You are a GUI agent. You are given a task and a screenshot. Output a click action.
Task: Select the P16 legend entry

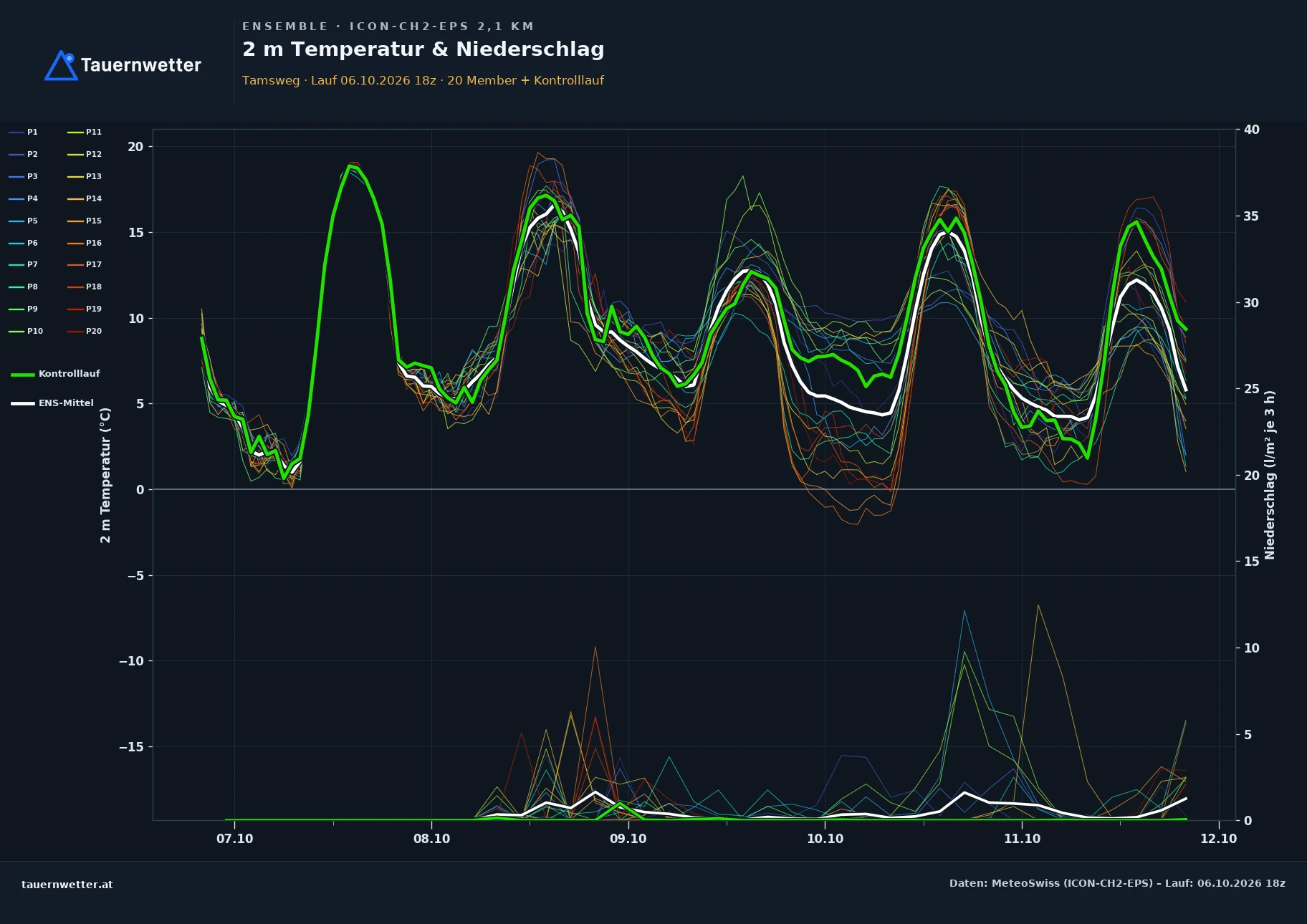tap(85, 243)
